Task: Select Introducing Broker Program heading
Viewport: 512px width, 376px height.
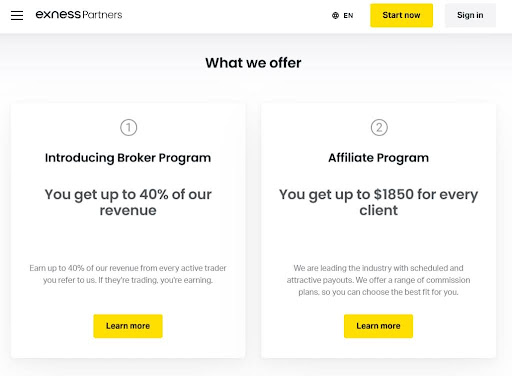Action: click(x=128, y=158)
